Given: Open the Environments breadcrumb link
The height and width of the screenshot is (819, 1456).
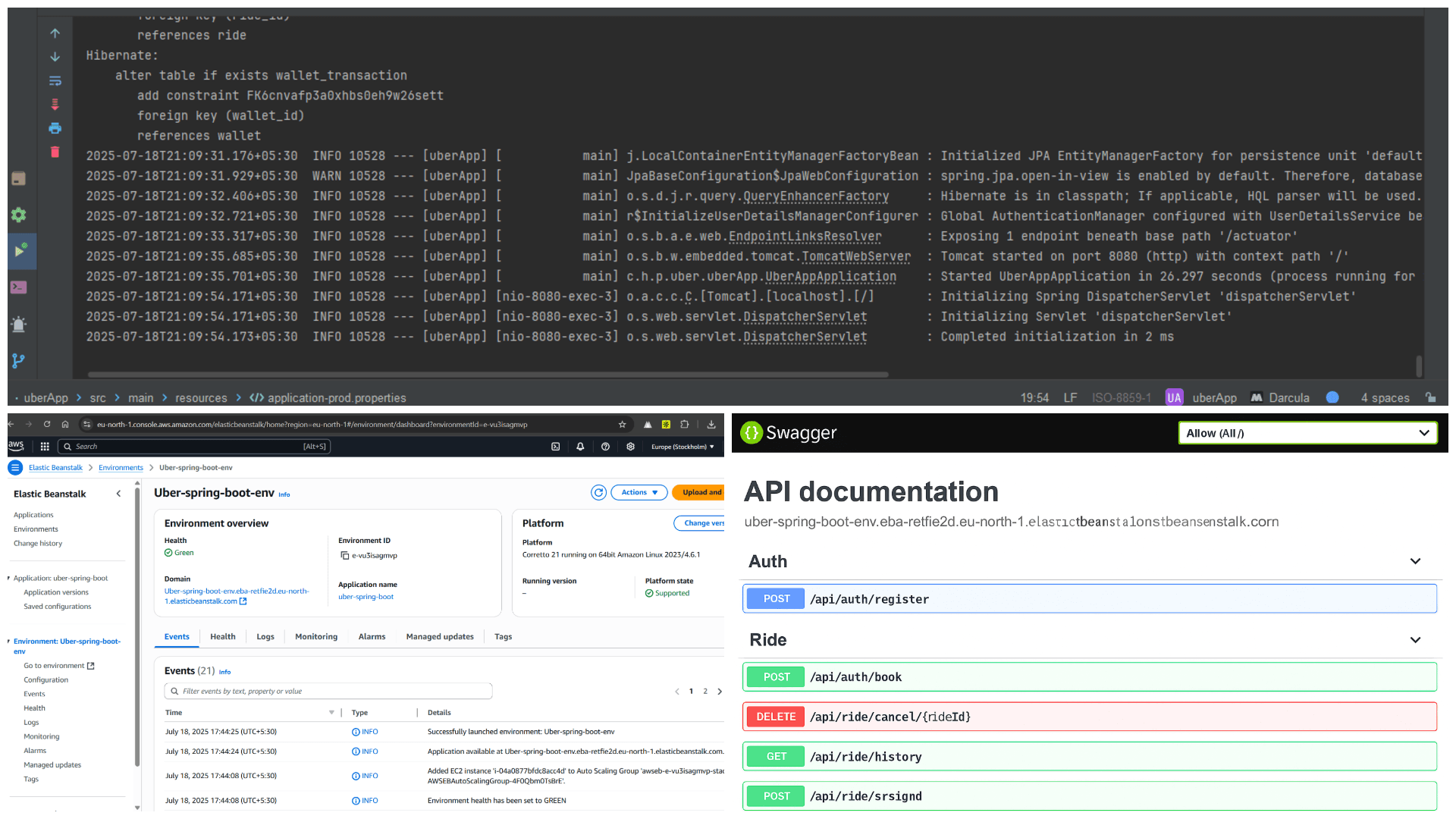Looking at the screenshot, I should click(x=121, y=468).
